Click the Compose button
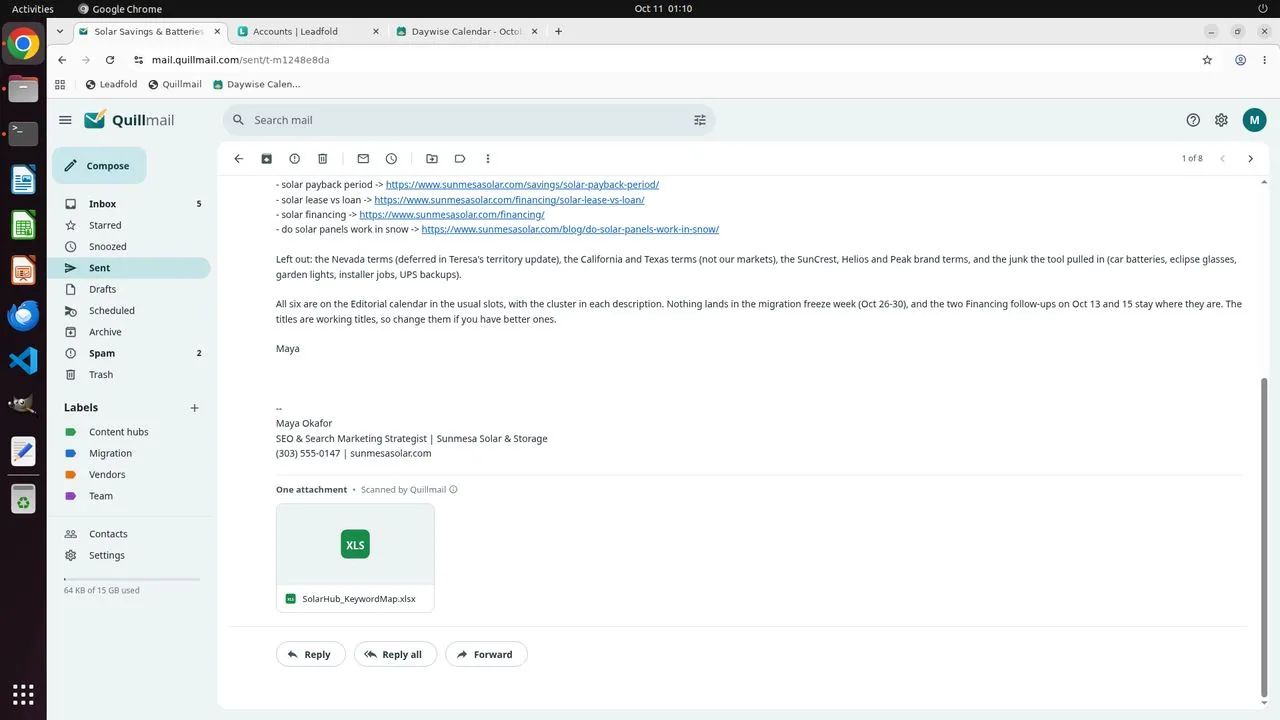 (99, 166)
